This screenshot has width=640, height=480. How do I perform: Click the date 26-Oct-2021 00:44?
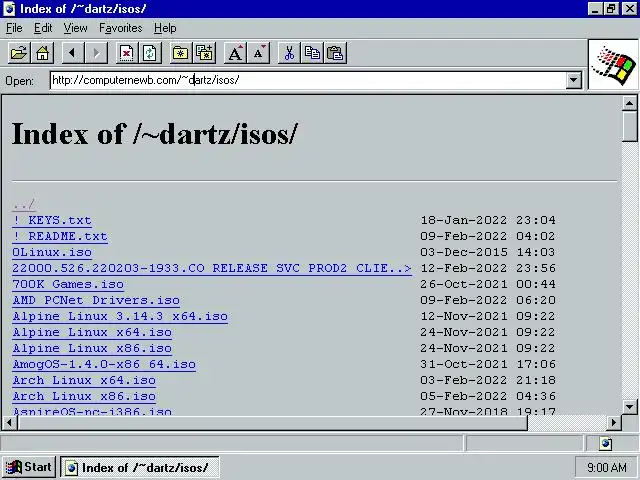[x=488, y=284]
